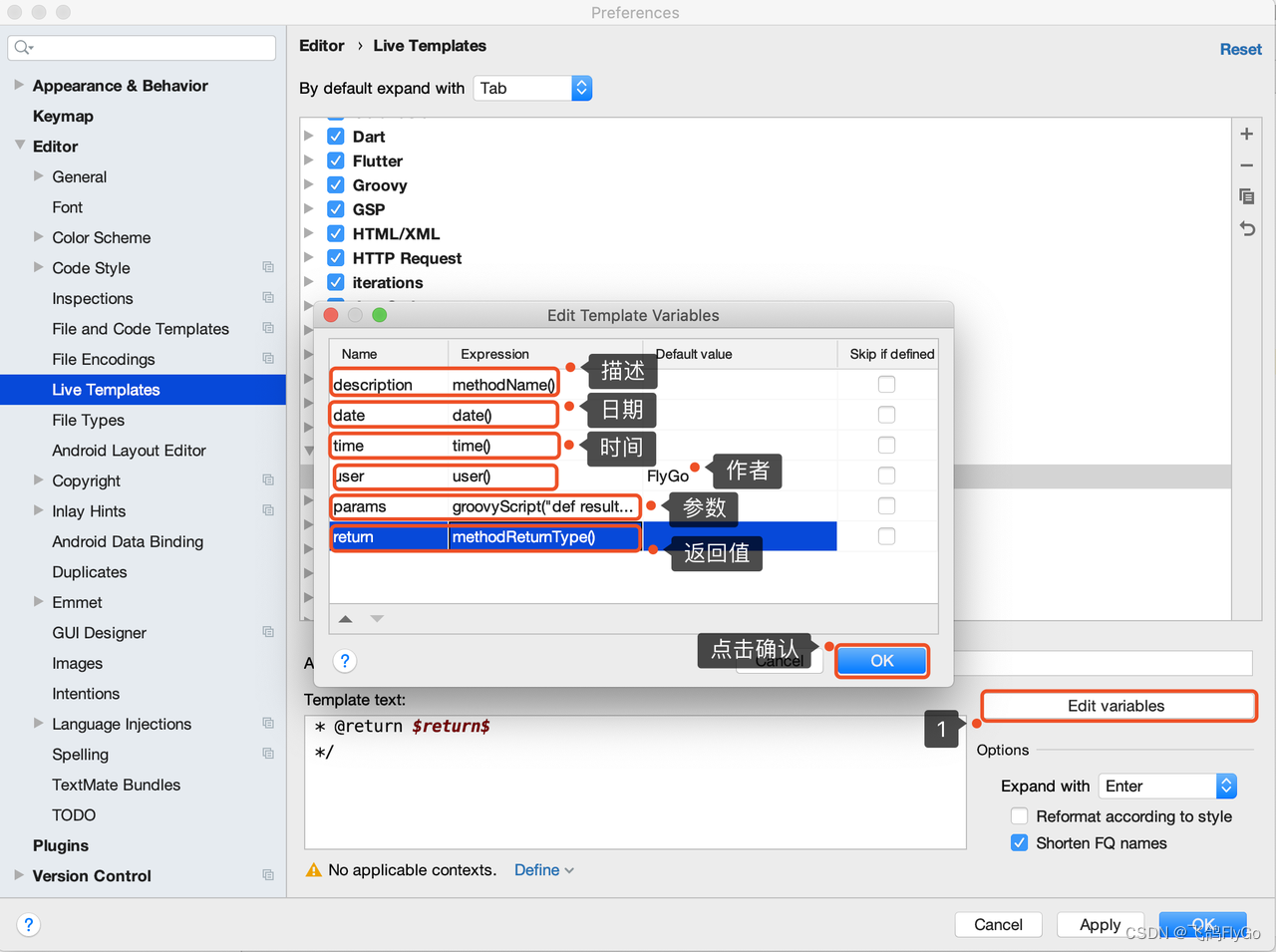This screenshot has height=952, width=1276.
Task: Open TODO settings page
Action: (74, 814)
